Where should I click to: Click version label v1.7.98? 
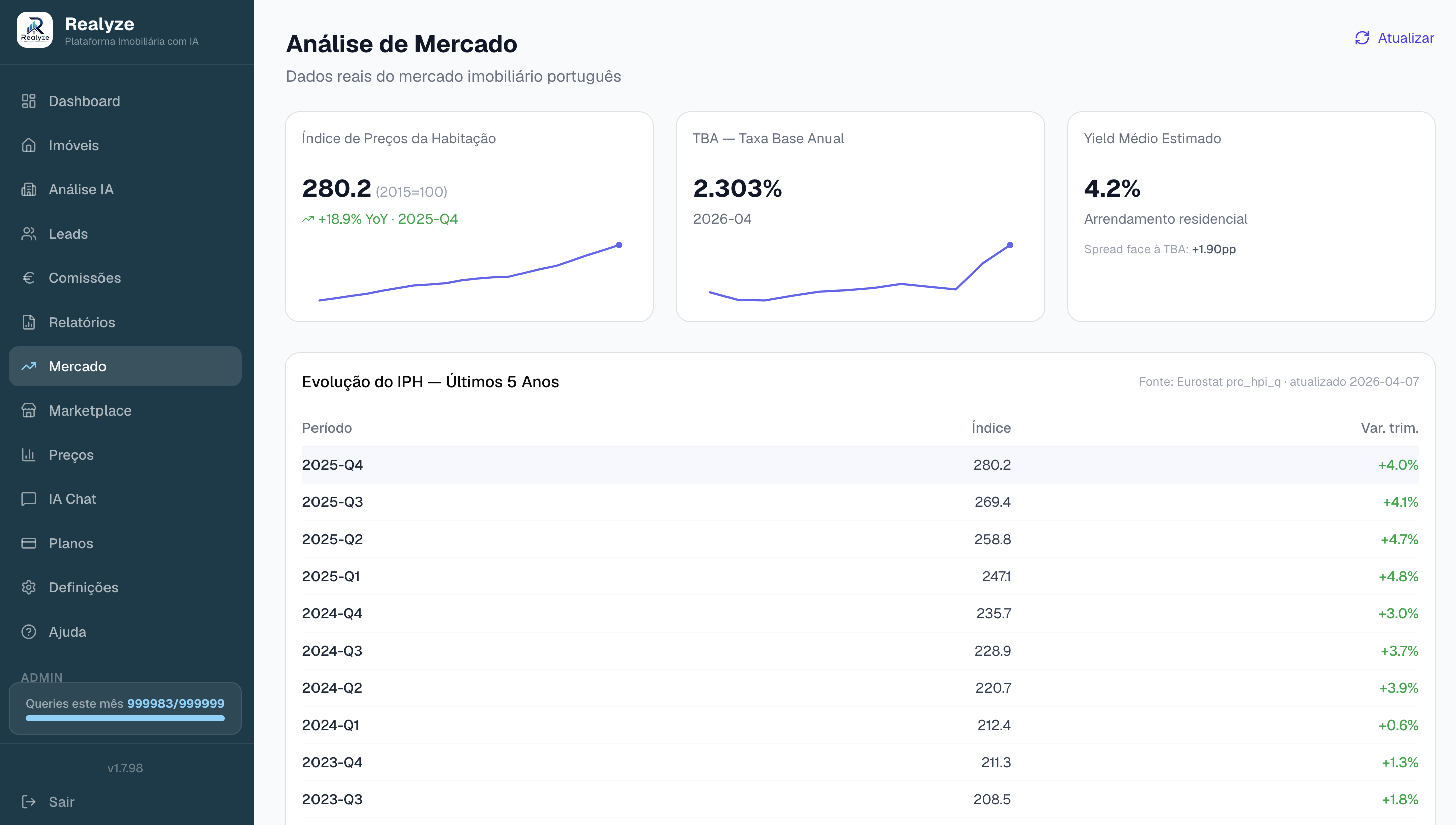[125, 768]
